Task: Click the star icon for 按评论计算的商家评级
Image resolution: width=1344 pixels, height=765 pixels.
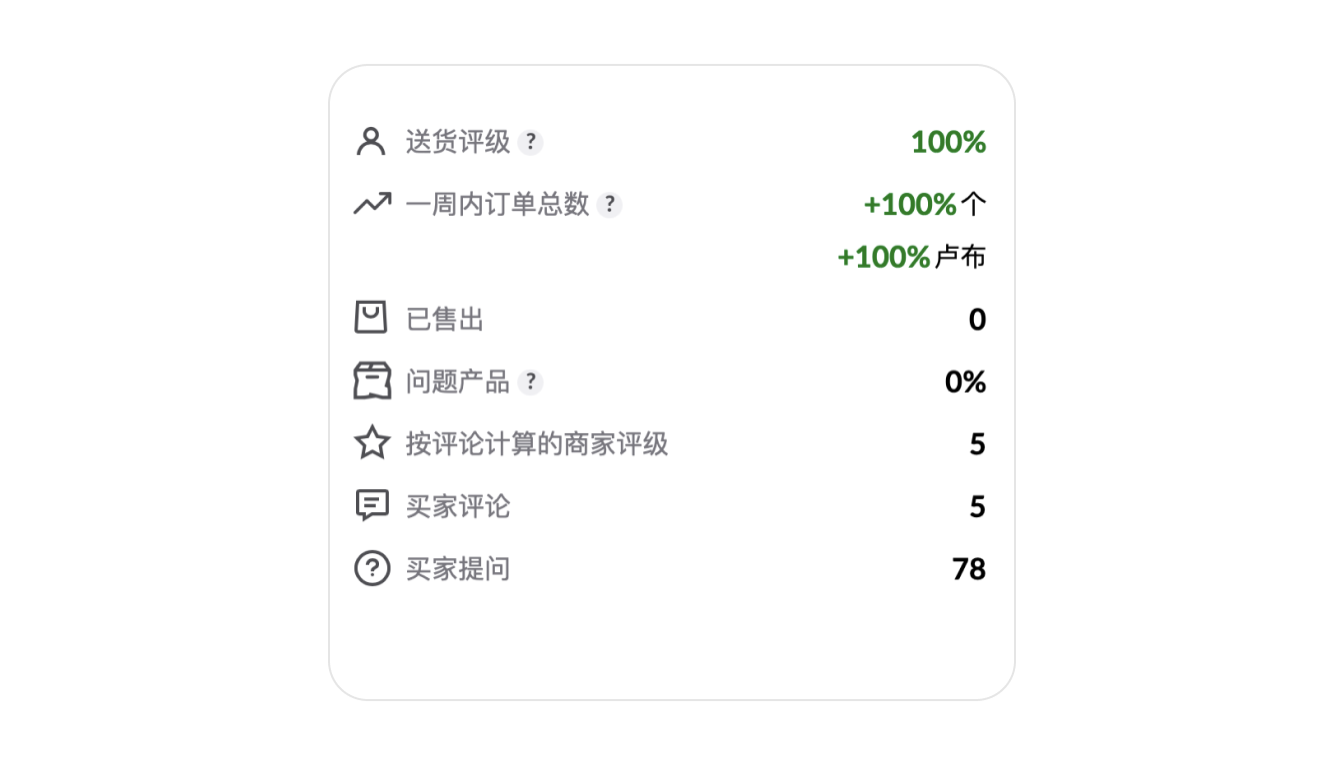Action: (371, 443)
